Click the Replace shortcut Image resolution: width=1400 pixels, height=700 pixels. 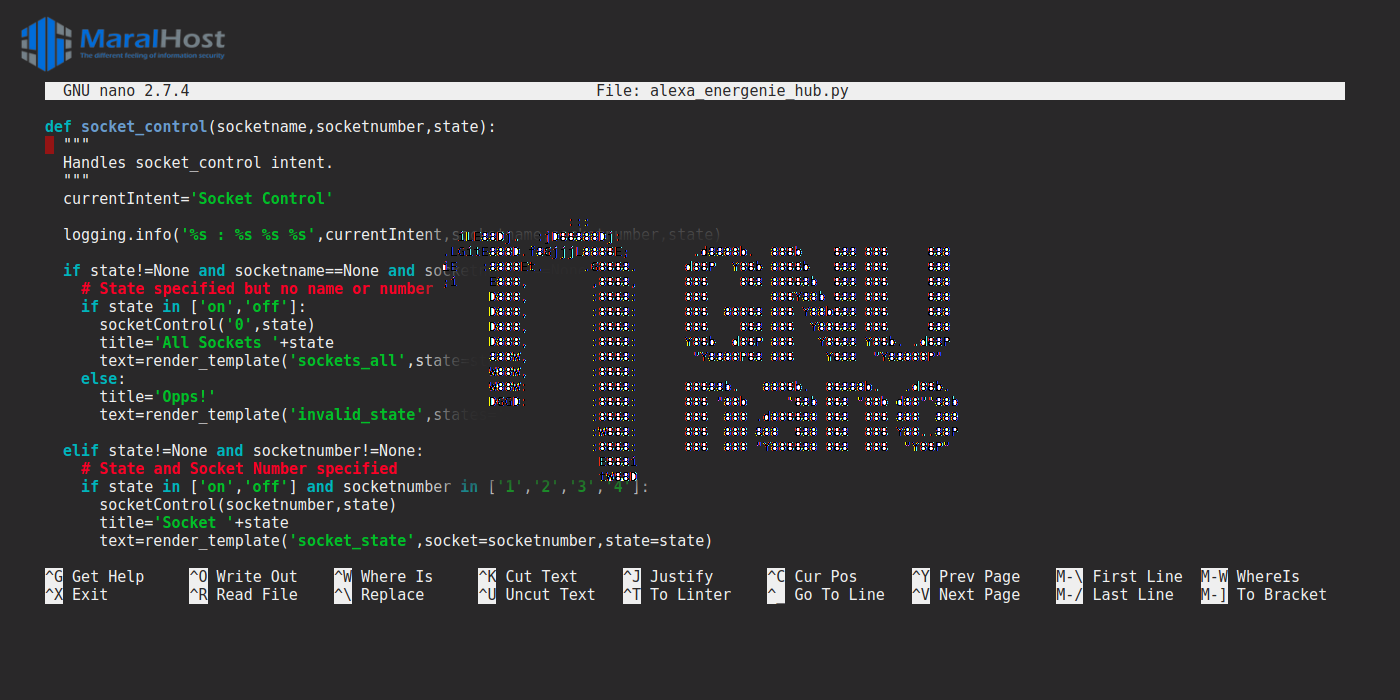379,595
